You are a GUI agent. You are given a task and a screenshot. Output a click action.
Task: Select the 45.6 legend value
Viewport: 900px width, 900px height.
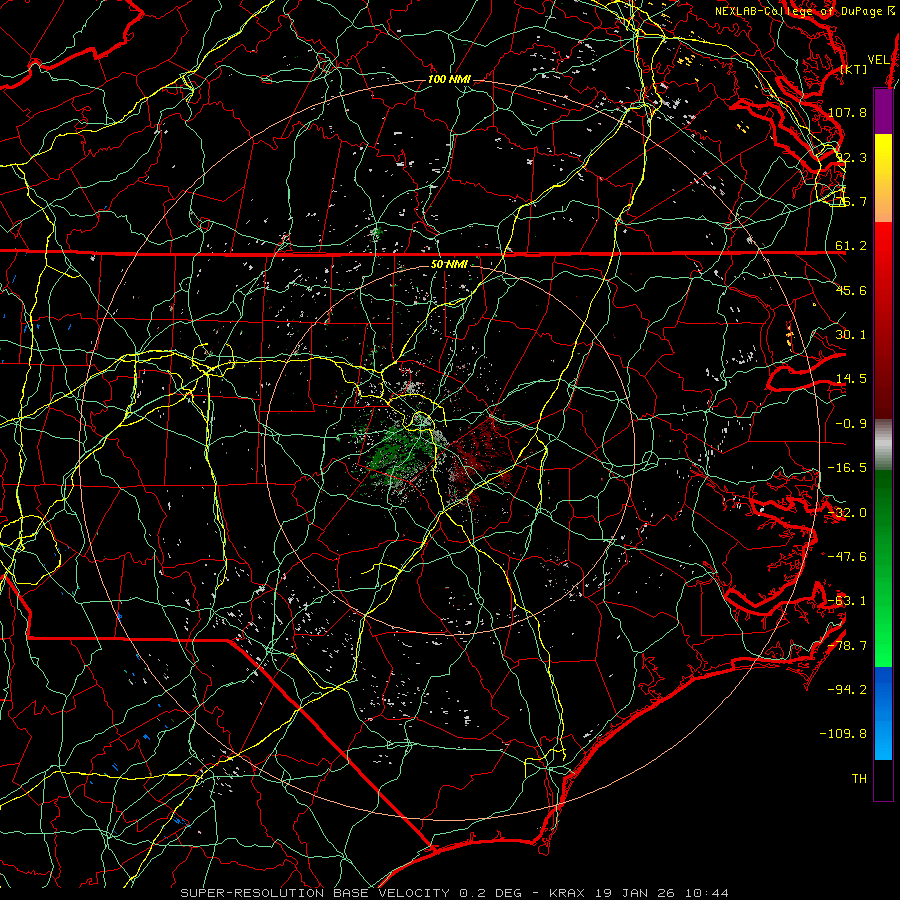[x=851, y=290]
